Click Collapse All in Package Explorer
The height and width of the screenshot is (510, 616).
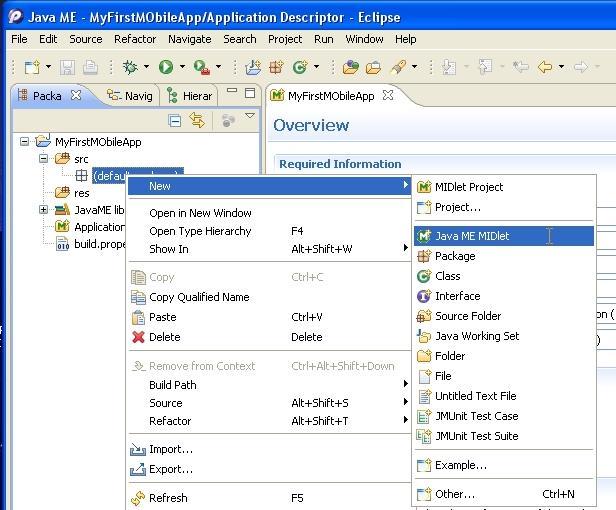tap(174, 120)
